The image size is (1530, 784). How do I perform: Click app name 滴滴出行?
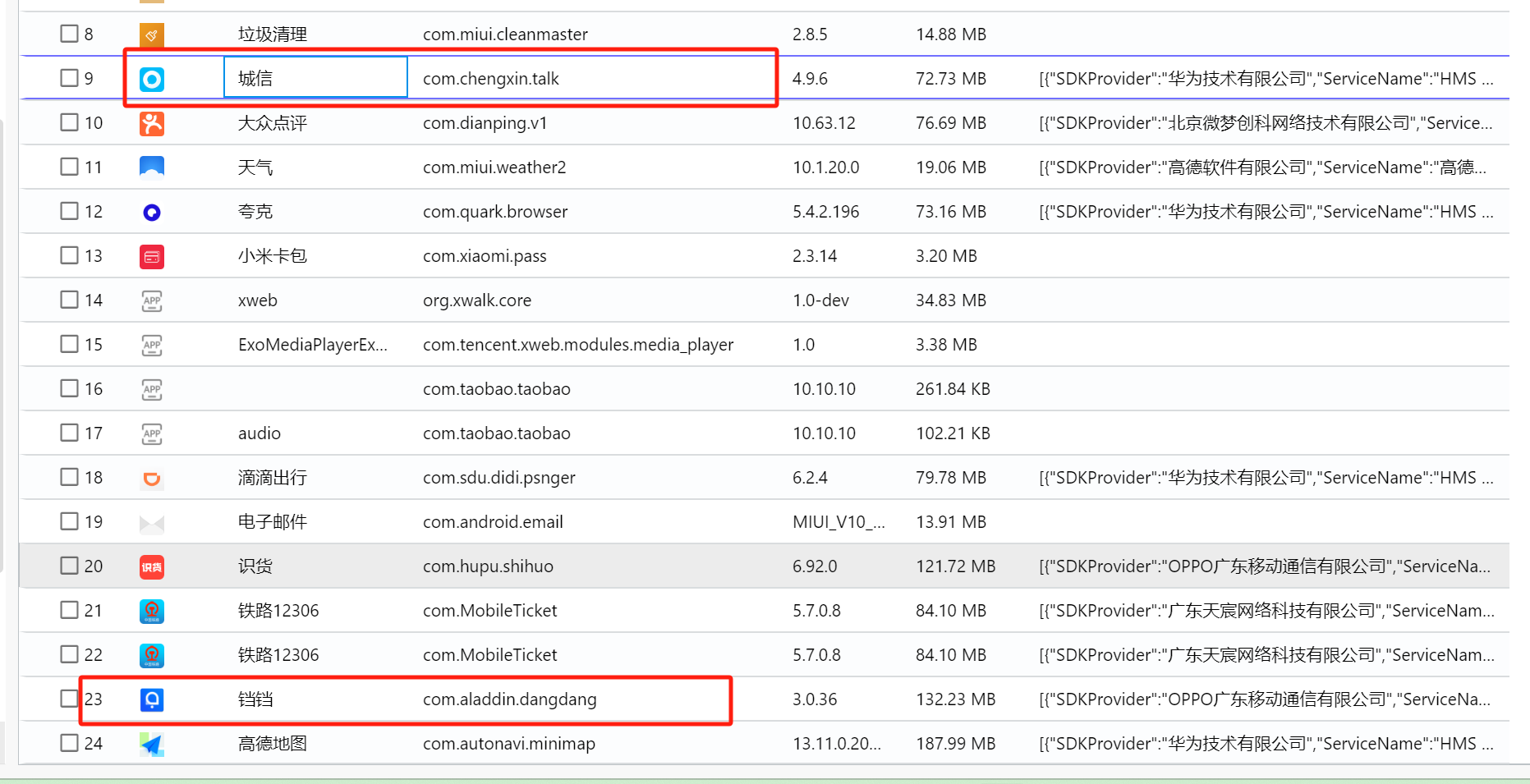click(x=273, y=478)
